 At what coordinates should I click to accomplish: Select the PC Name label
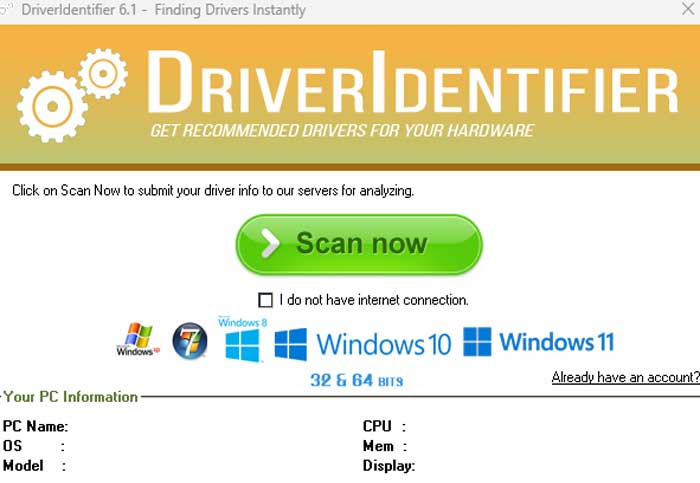point(35,426)
